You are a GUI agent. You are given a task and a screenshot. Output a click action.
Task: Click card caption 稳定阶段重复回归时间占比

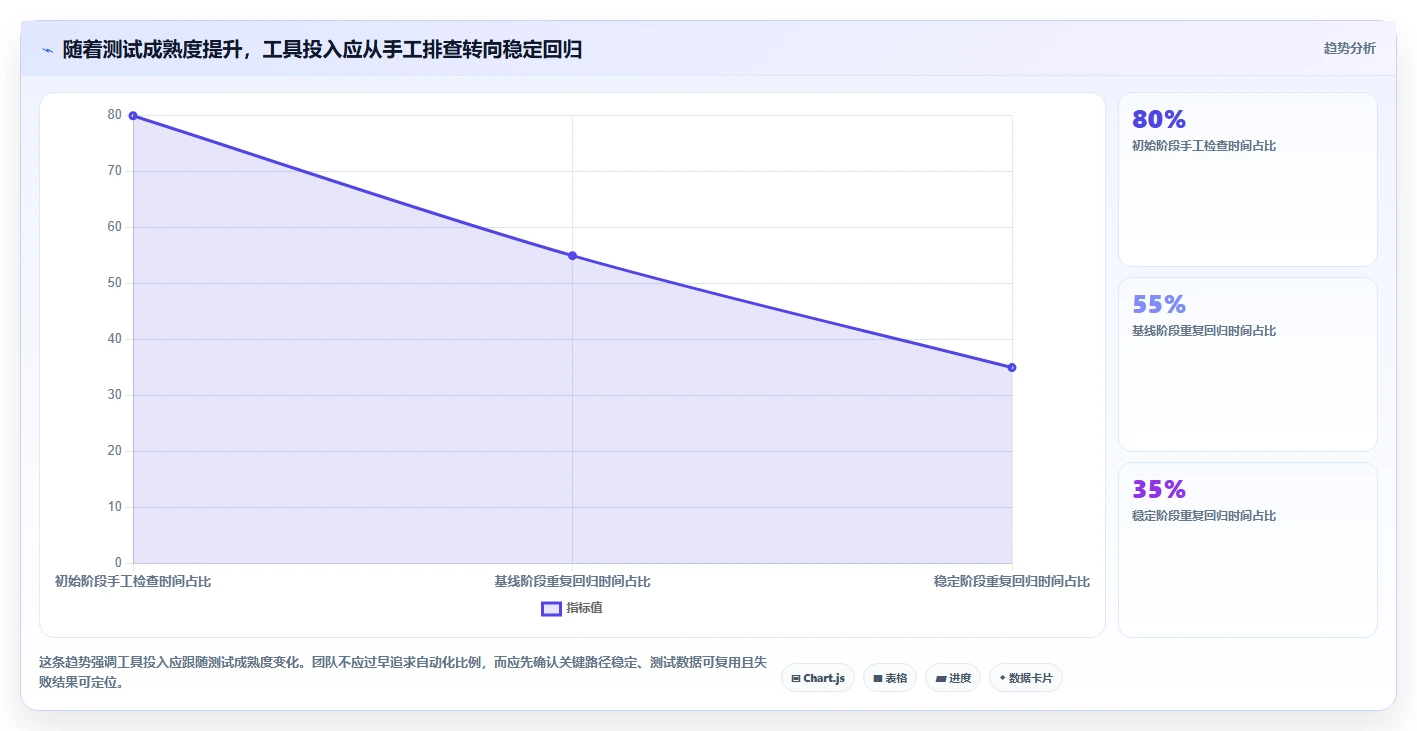(1204, 516)
